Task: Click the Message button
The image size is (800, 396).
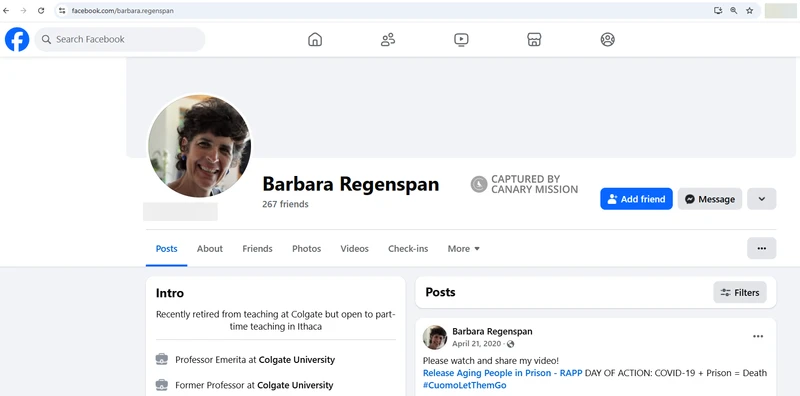Action: [710, 199]
